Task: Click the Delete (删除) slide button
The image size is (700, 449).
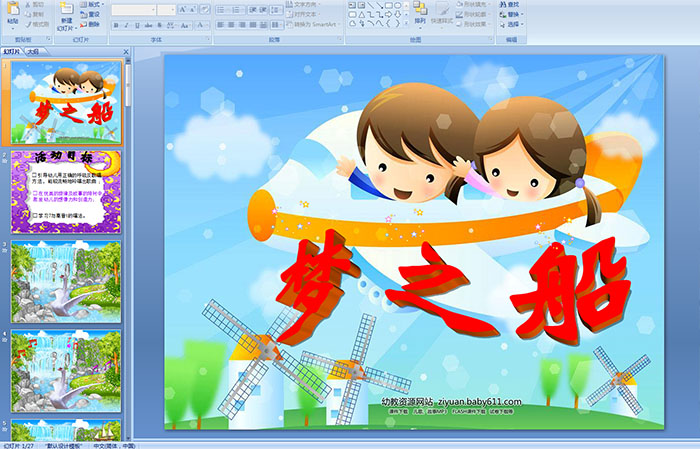Action: (x=90, y=25)
